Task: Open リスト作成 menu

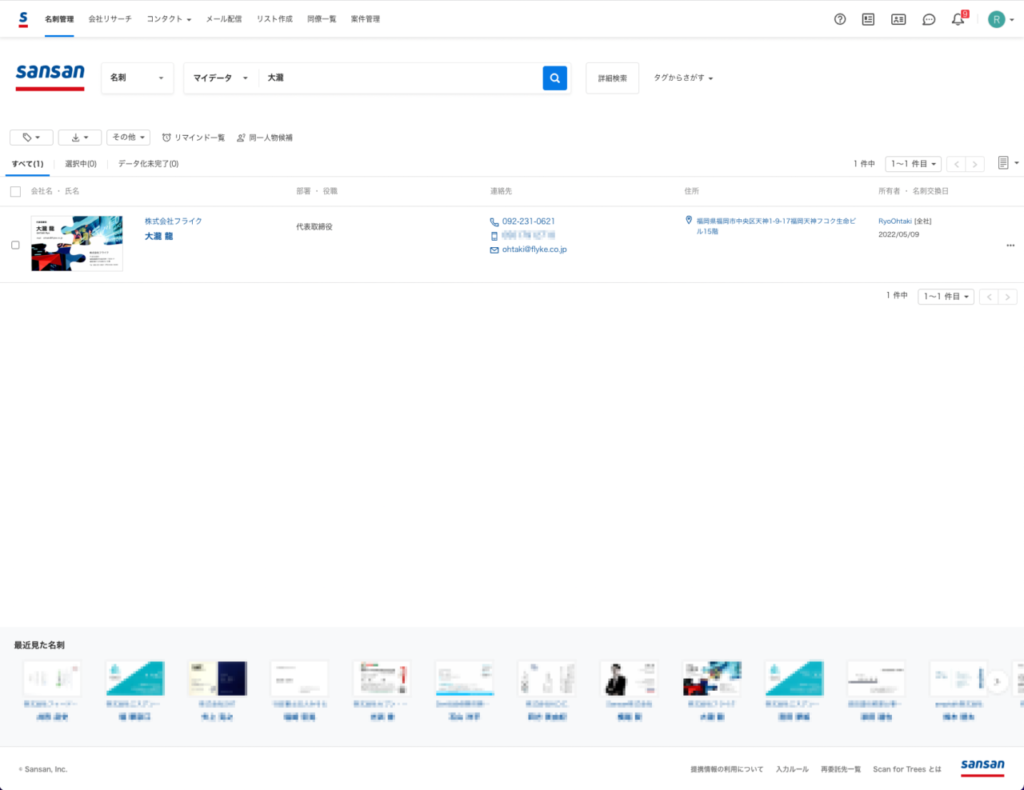Action: [274, 19]
